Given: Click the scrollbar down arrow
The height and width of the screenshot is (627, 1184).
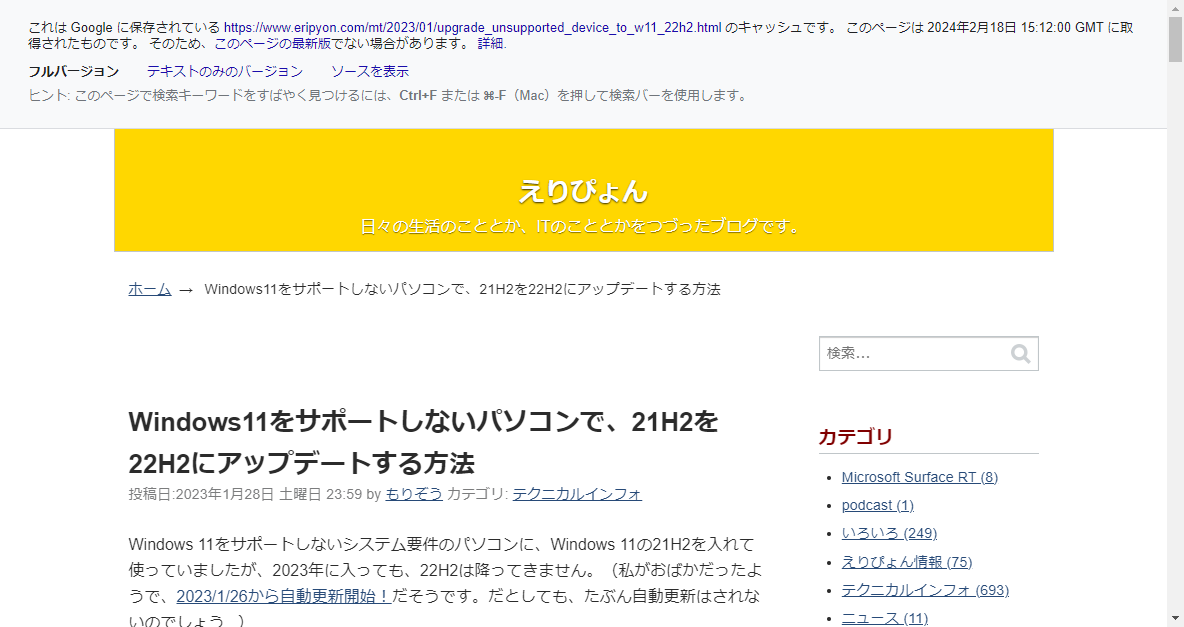Looking at the screenshot, I should point(1175,620).
